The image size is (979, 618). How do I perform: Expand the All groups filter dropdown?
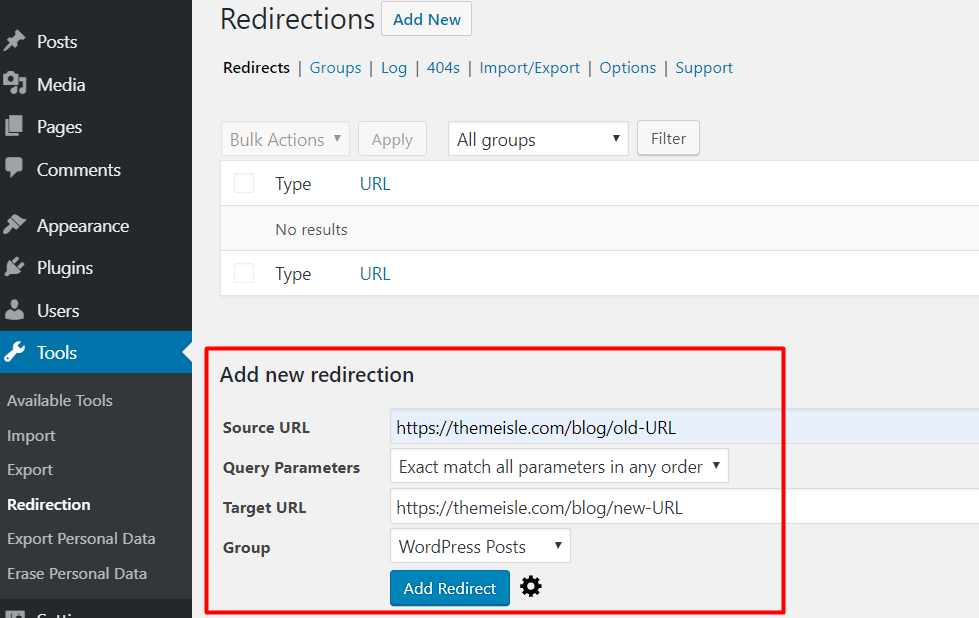point(537,138)
